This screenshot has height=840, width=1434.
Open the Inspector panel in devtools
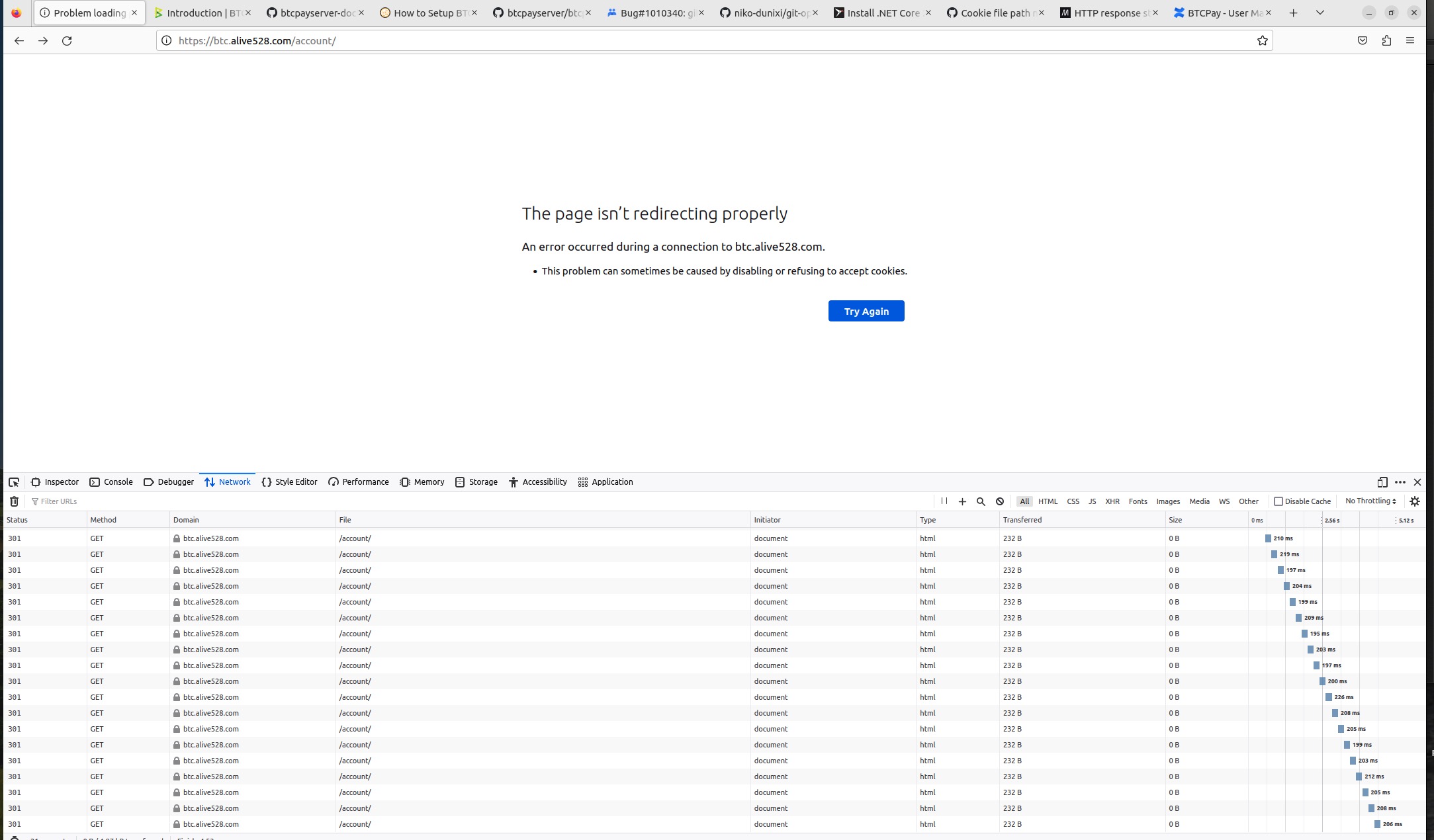(55, 482)
